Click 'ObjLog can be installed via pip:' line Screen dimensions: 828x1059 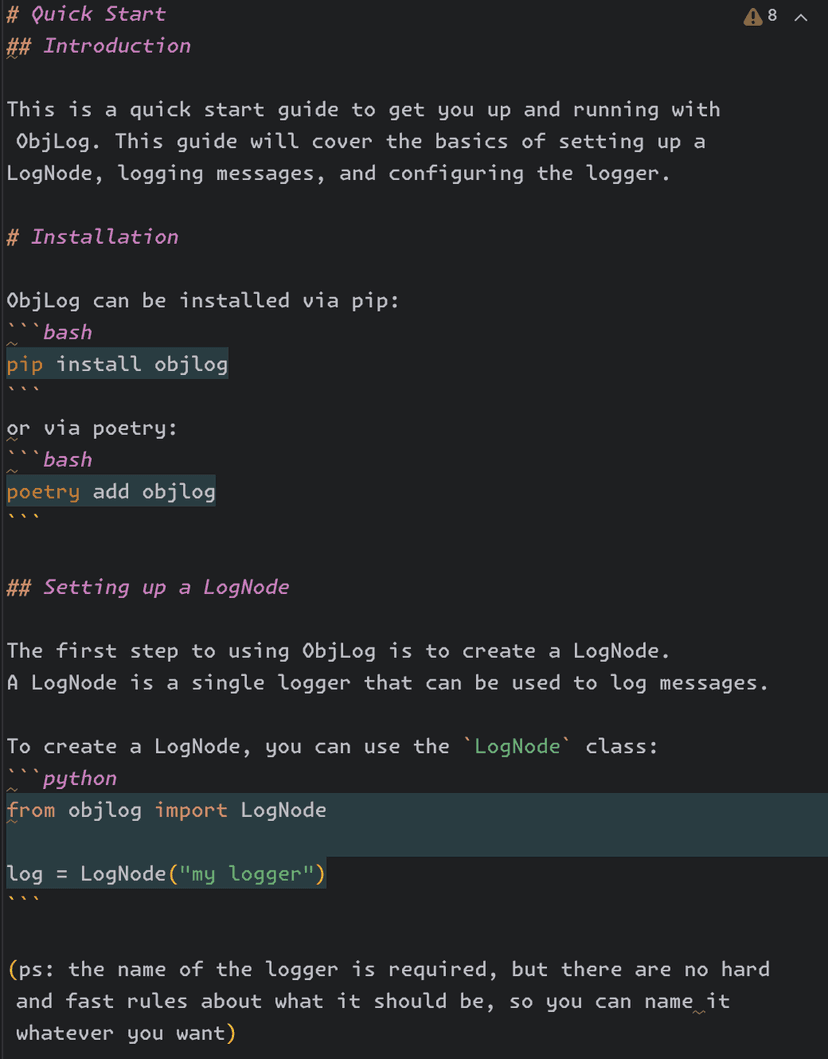(x=203, y=300)
